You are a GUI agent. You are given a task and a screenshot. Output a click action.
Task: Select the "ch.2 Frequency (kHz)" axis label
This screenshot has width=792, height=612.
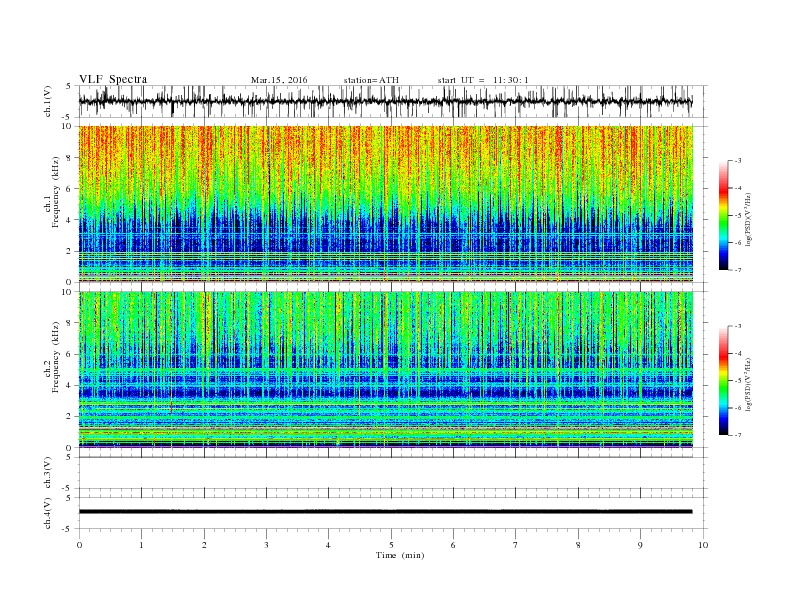click(52, 356)
